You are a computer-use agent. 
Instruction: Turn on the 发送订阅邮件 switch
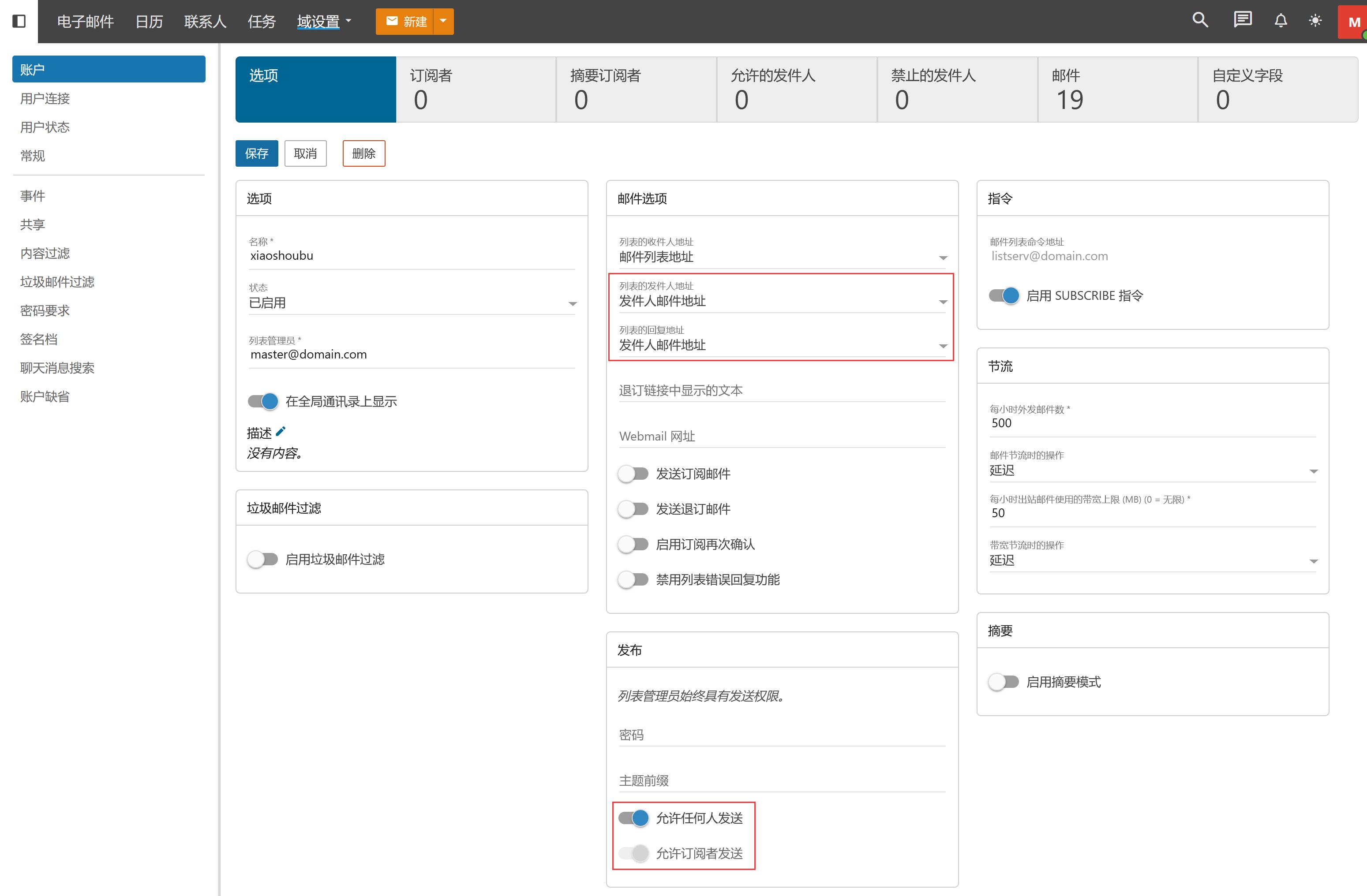point(633,474)
